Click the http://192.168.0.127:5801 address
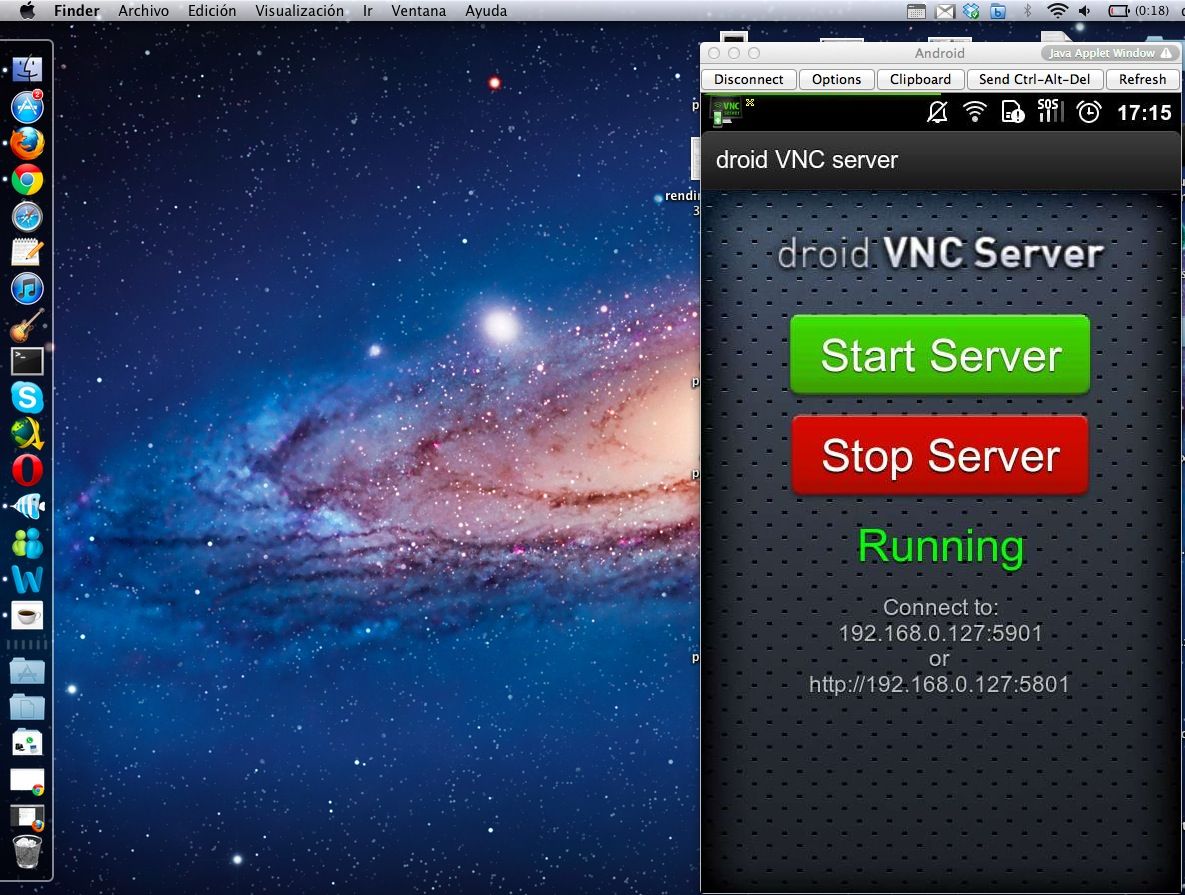 (939, 685)
